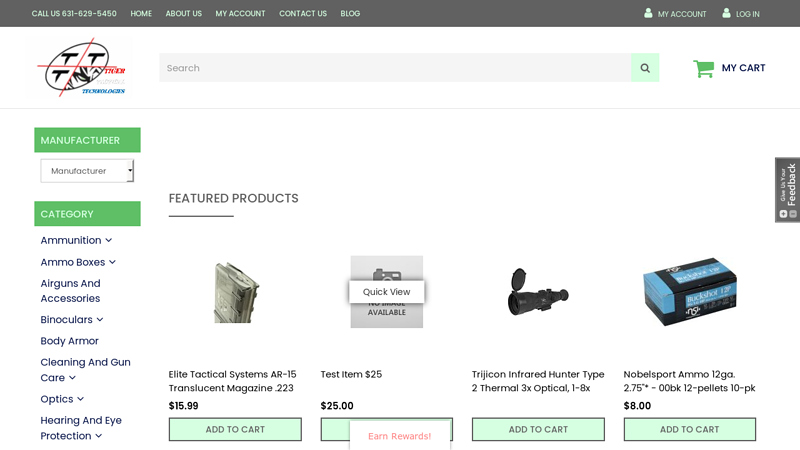The image size is (800, 450).
Task: Click the Log In link
Action: click(747, 14)
